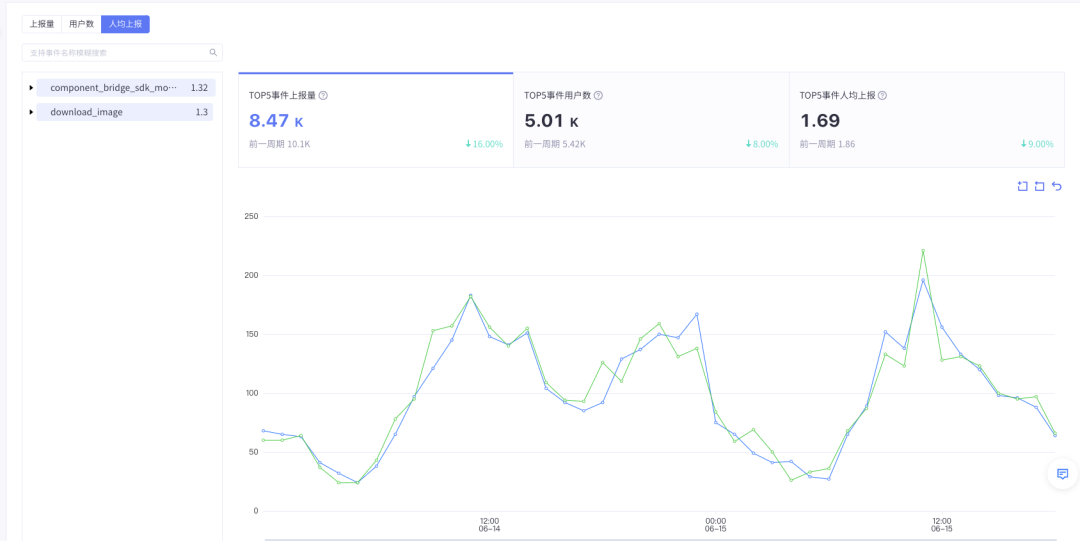Select the TOP5事件用户数 metric card

650,120
